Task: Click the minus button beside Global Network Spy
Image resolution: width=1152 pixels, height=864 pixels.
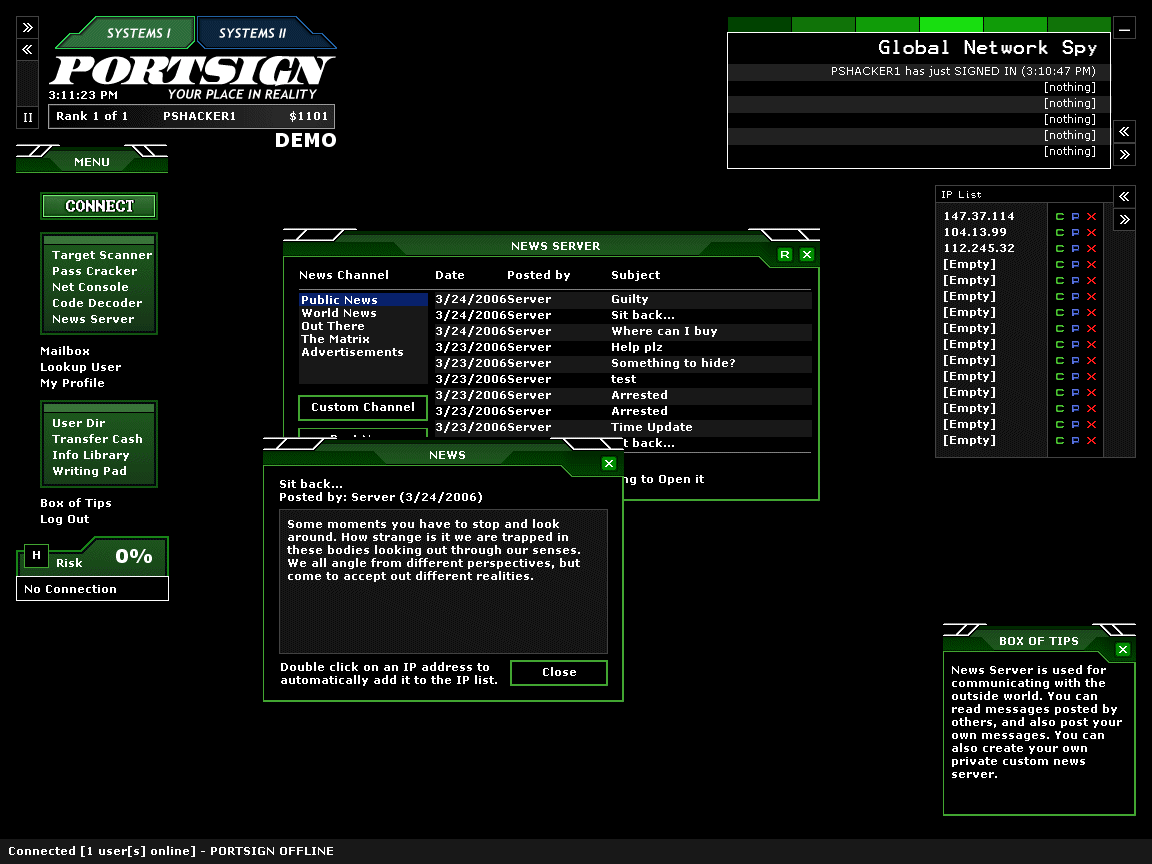Action: (1124, 29)
